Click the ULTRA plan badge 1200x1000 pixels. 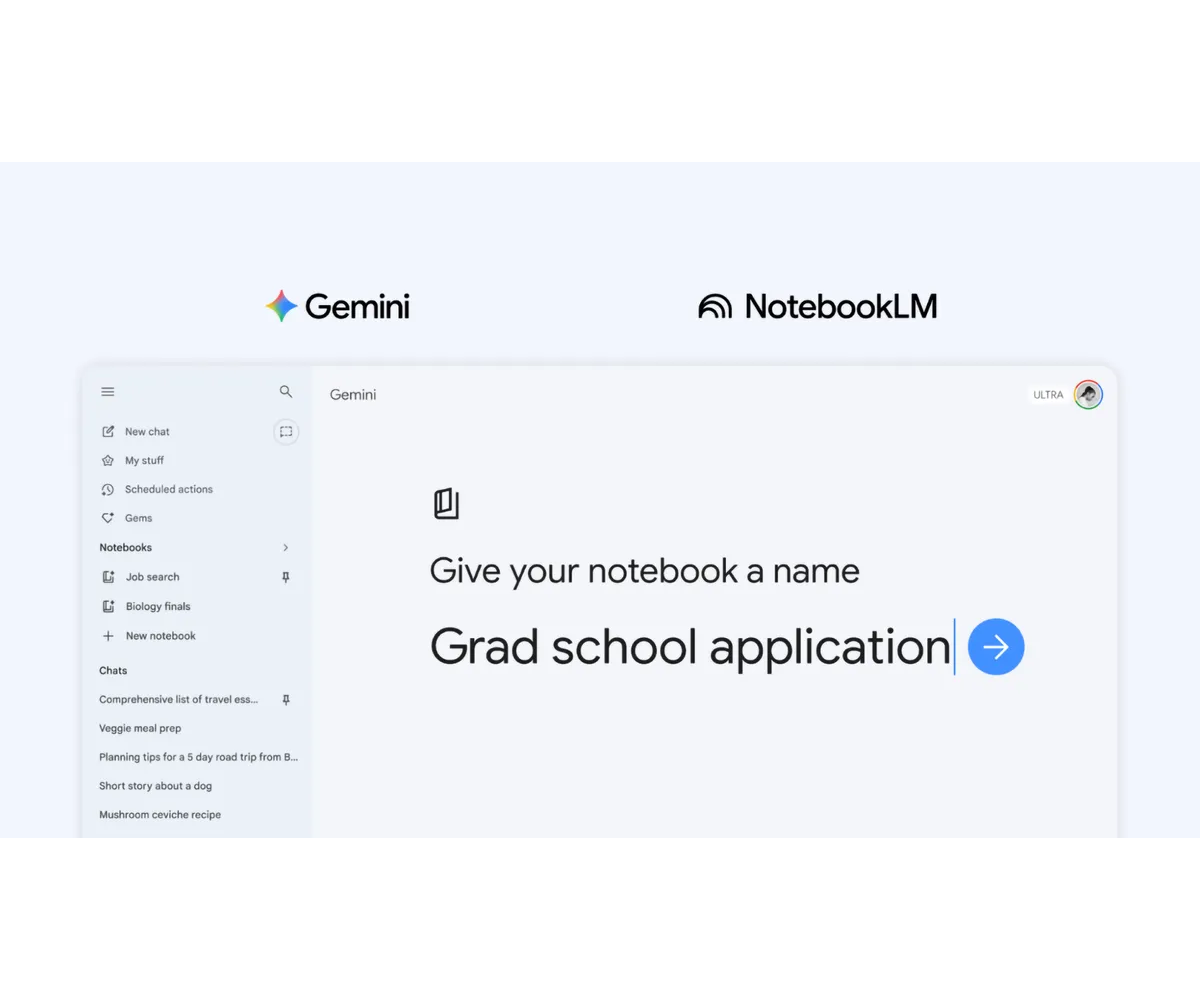pos(1048,395)
